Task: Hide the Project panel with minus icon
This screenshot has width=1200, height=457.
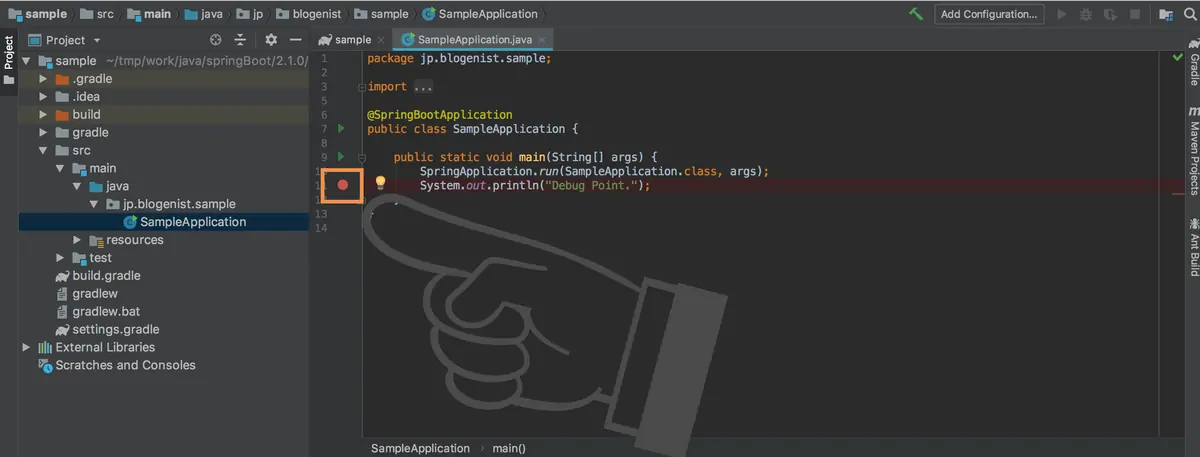Action: (x=295, y=40)
